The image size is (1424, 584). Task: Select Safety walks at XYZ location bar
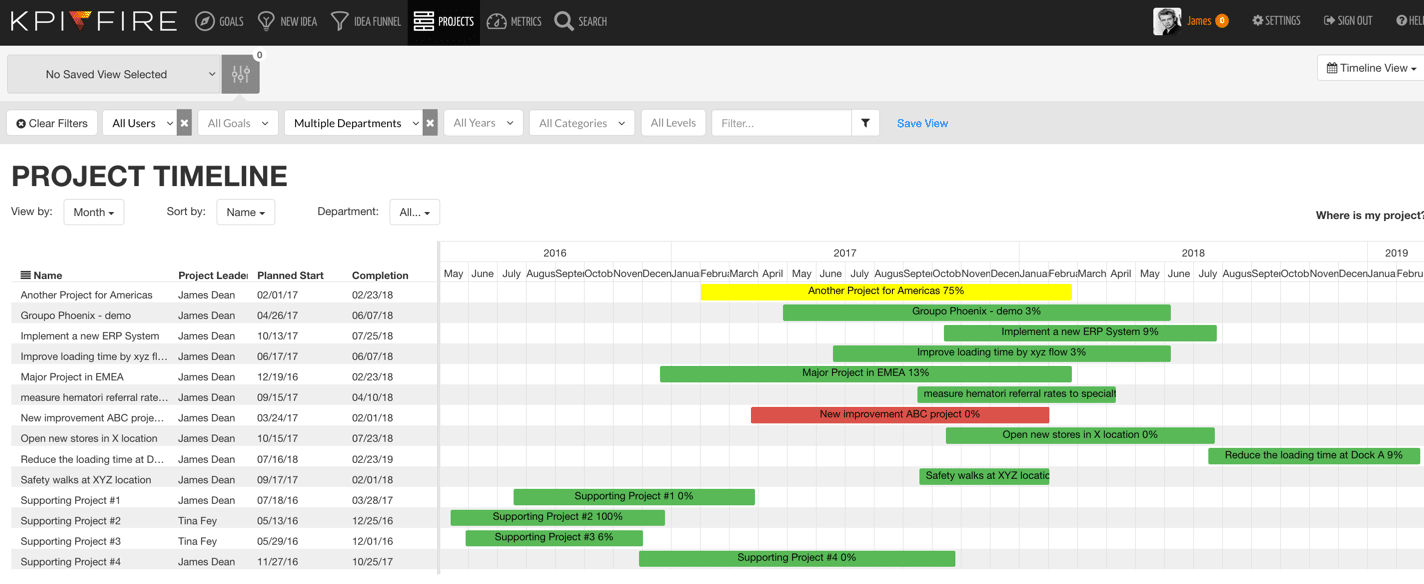point(984,476)
